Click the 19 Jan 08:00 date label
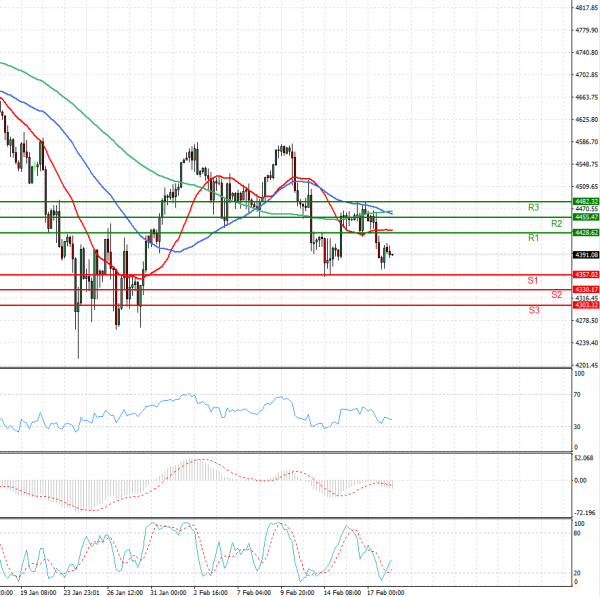This screenshot has width=600, height=597. tap(38, 593)
